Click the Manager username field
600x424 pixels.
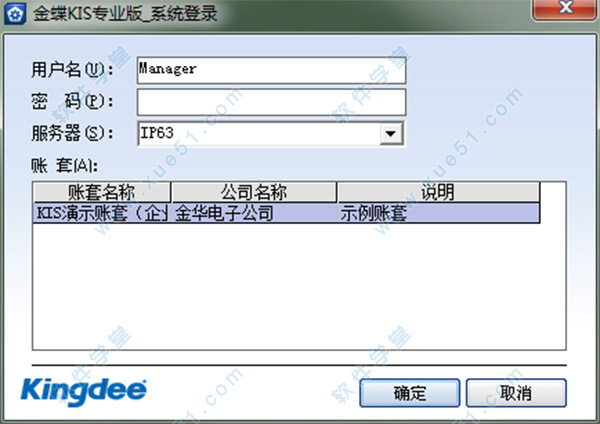pos(271,70)
